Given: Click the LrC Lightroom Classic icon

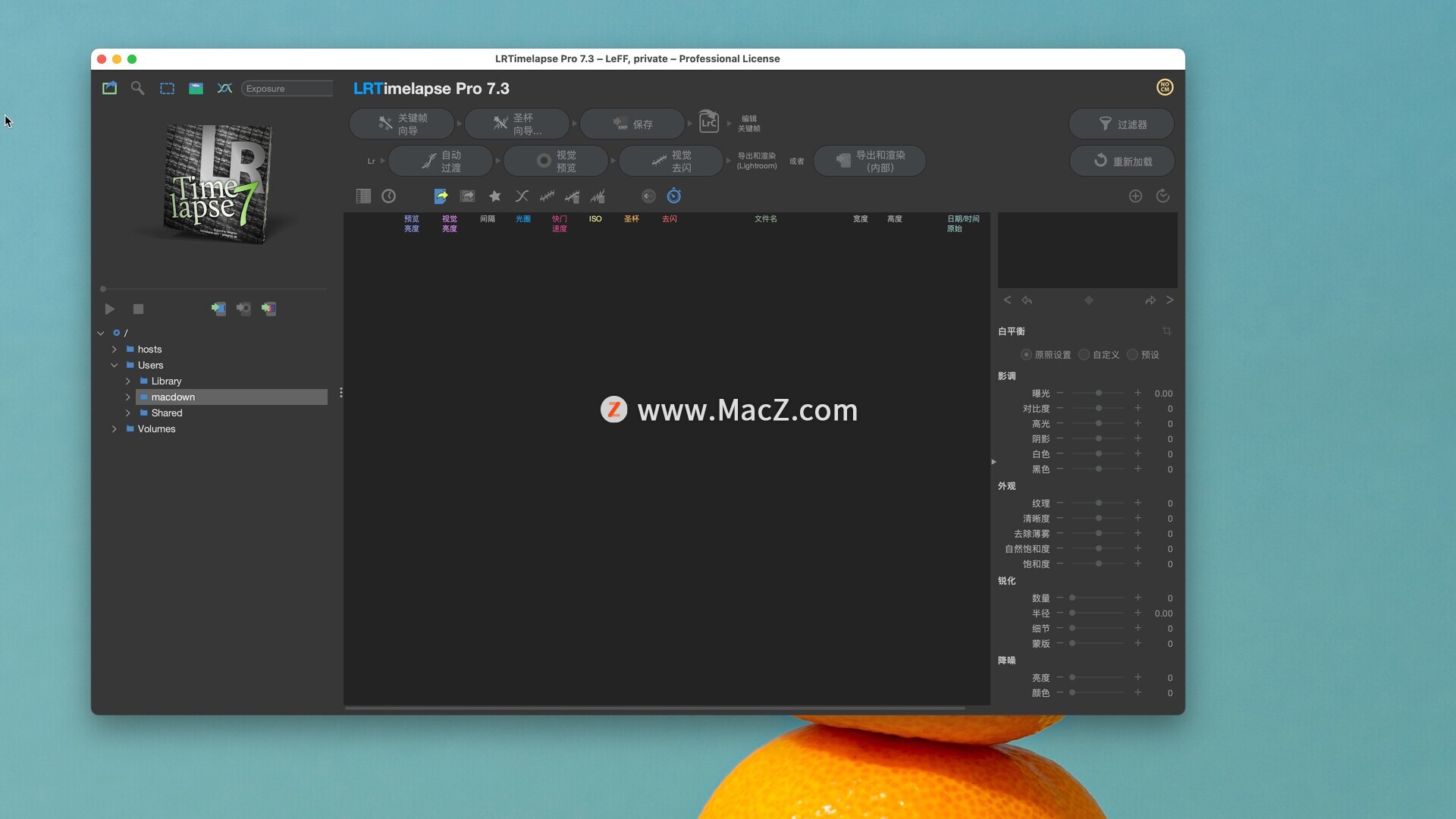Looking at the screenshot, I should pyautogui.click(x=708, y=121).
